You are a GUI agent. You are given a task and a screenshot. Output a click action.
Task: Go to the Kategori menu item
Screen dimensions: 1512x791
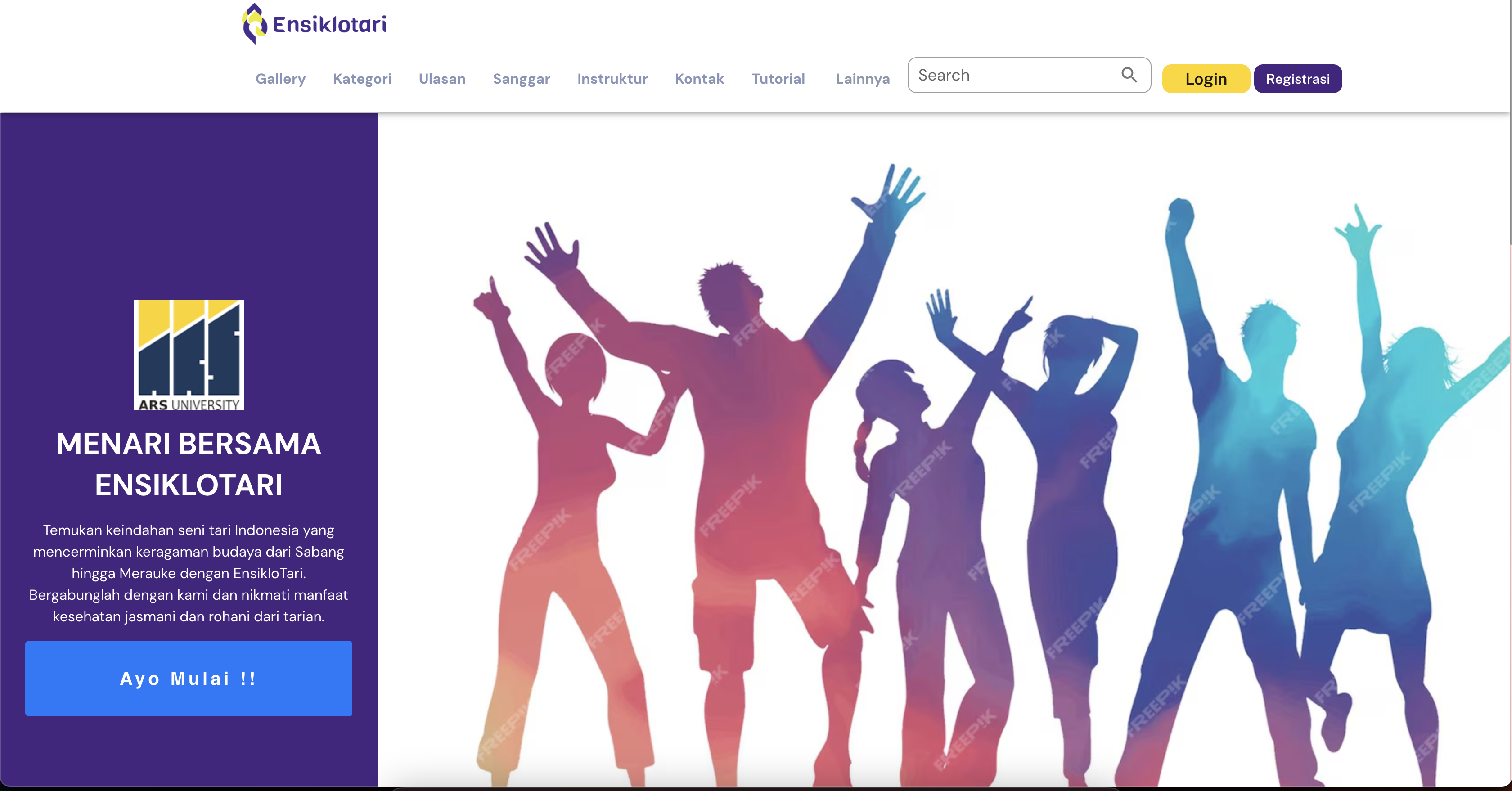coord(362,79)
